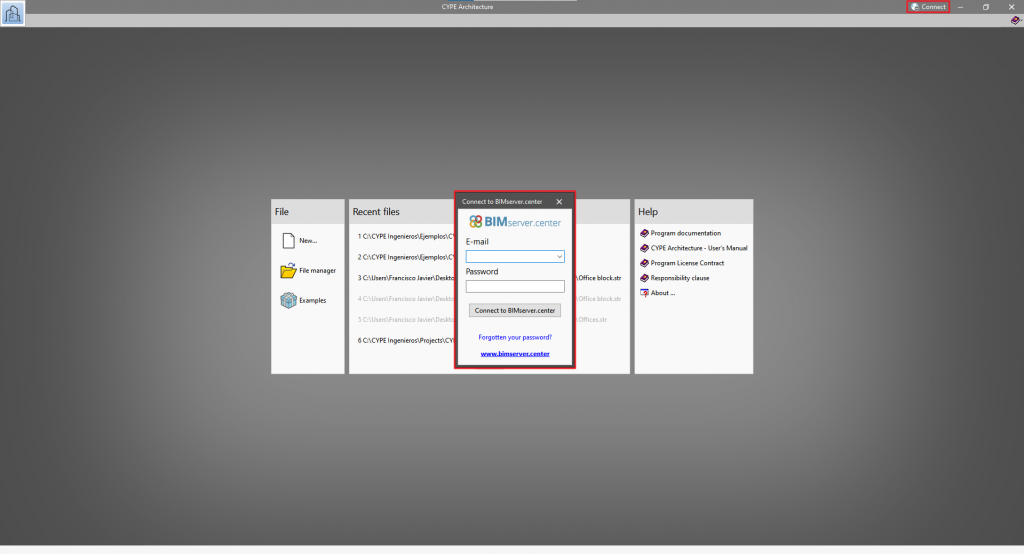This screenshot has height=554, width=1024.
Task: Open the File manager folder icon
Action: point(288,270)
